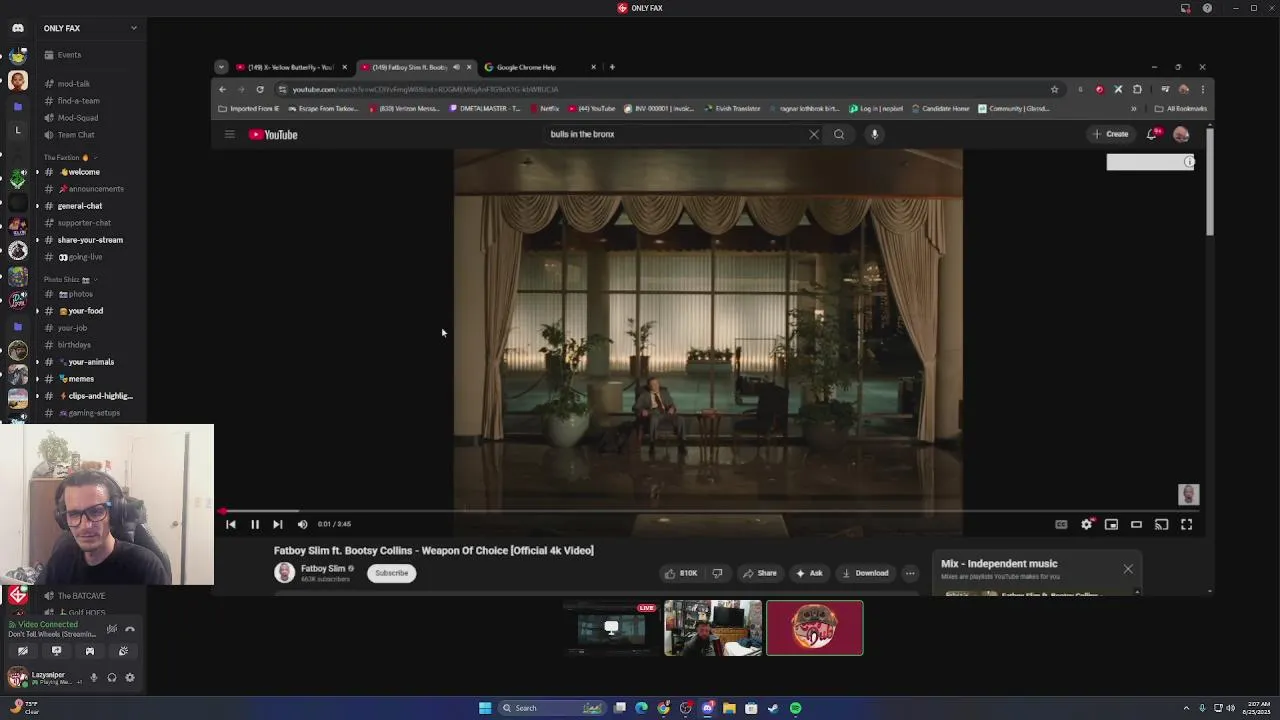
Task: Mute the YouTube player volume
Action: [302, 524]
